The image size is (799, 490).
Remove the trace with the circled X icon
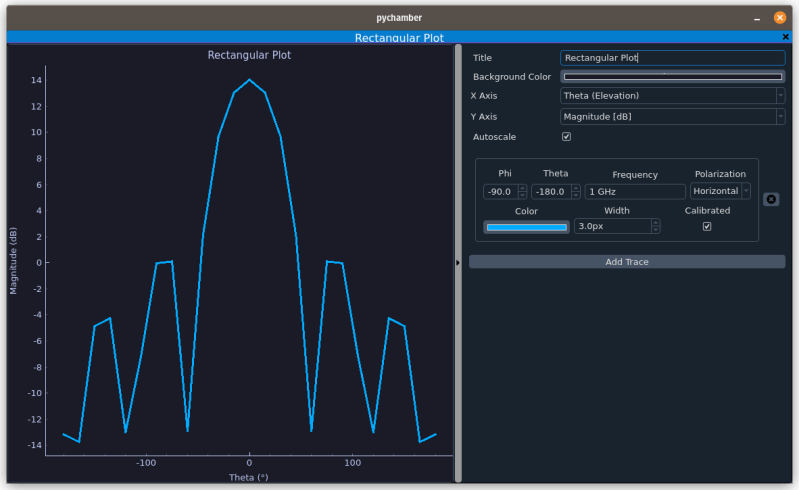click(771, 199)
